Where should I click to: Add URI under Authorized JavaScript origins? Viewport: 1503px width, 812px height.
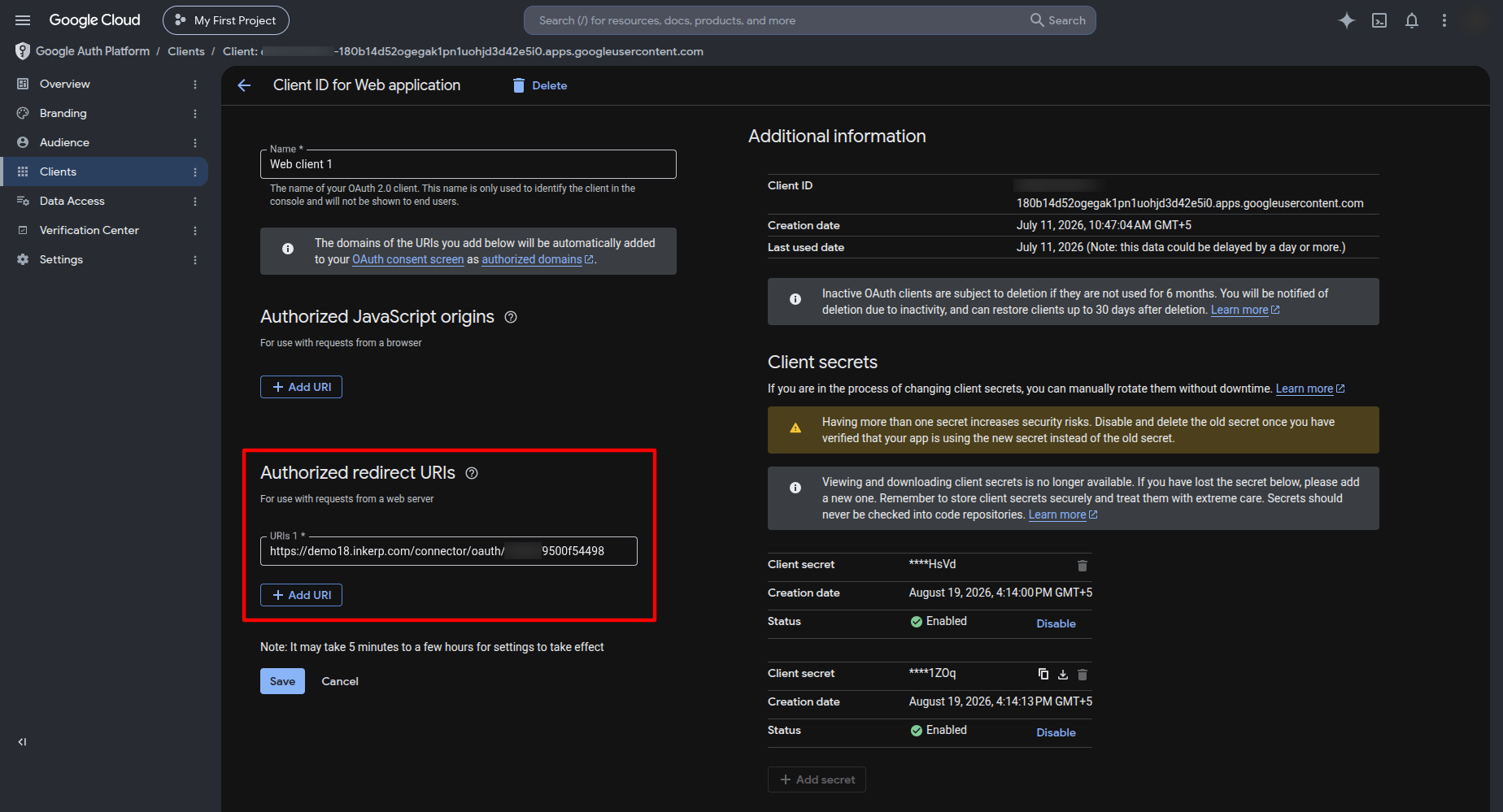coord(301,387)
